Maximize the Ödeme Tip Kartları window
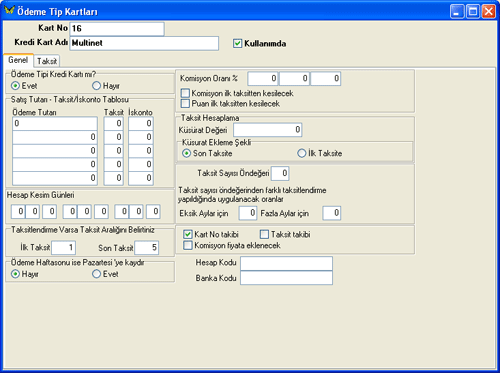Image resolution: width=500 pixels, height=373 pixels. (472, 11)
